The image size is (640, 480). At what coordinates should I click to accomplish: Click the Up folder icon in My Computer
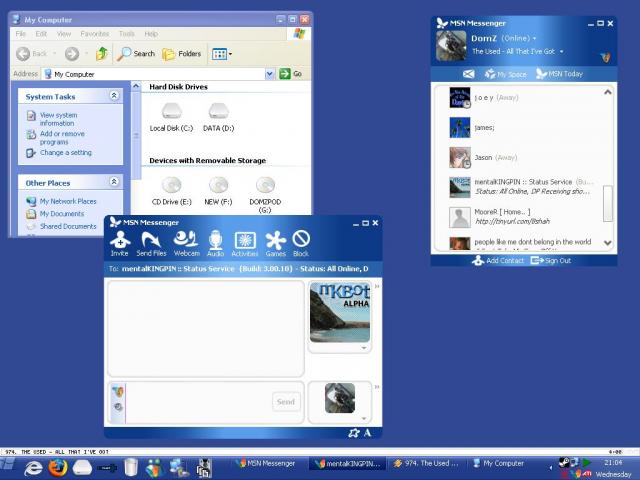click(102, 53)
